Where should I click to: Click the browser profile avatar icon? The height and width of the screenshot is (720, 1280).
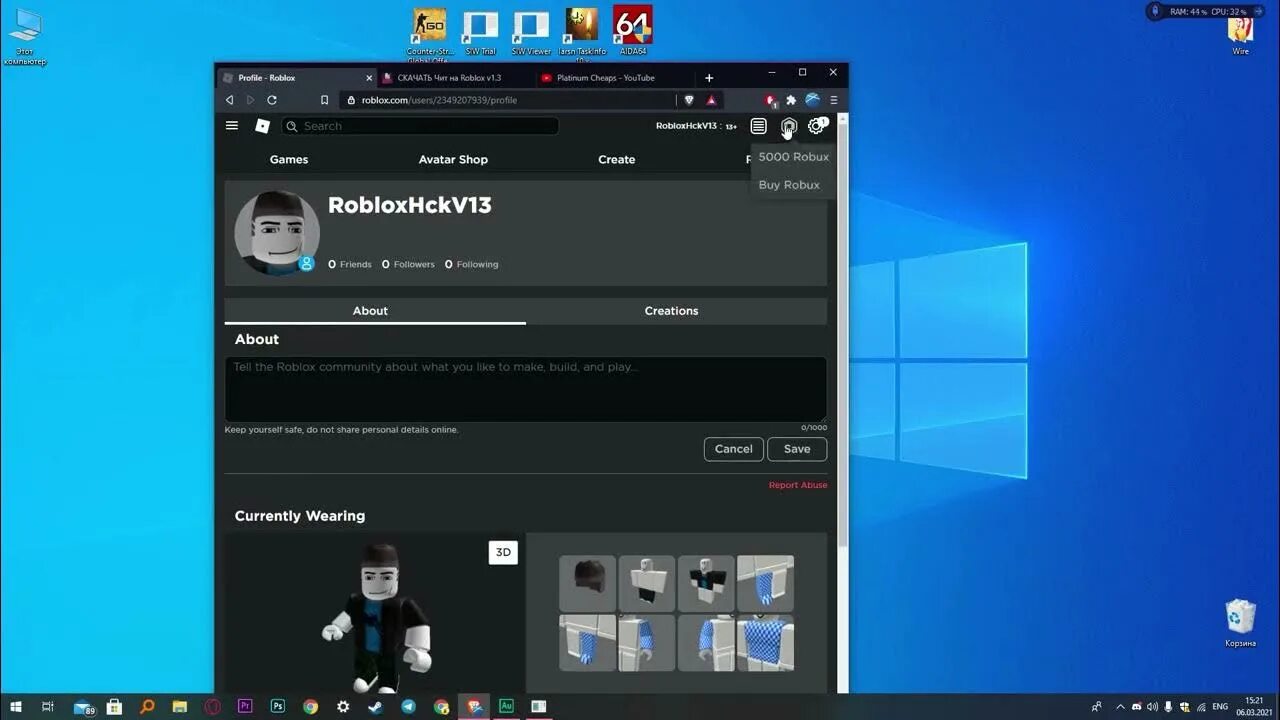(x=813, y=100)
